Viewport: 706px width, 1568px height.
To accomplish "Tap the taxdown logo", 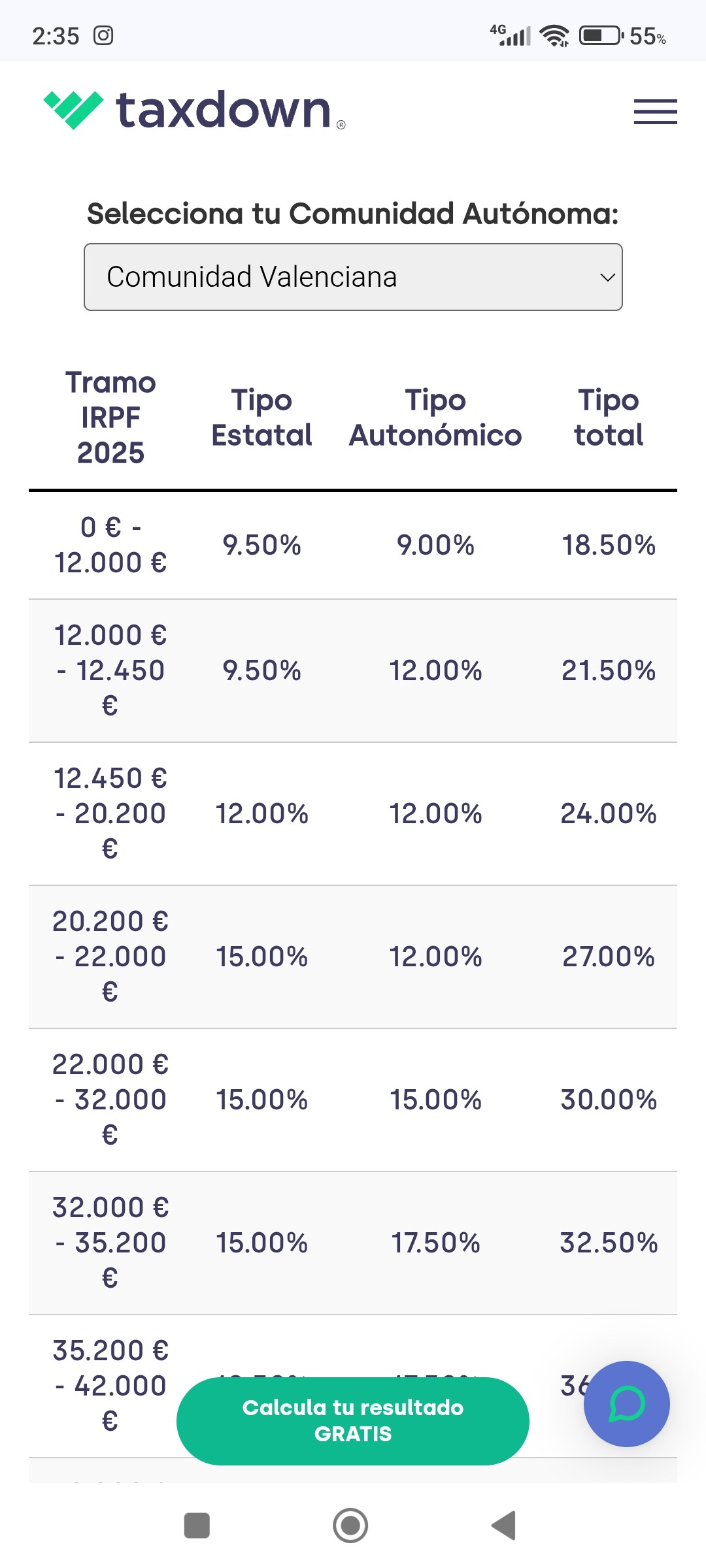I will tap(194, 110).
